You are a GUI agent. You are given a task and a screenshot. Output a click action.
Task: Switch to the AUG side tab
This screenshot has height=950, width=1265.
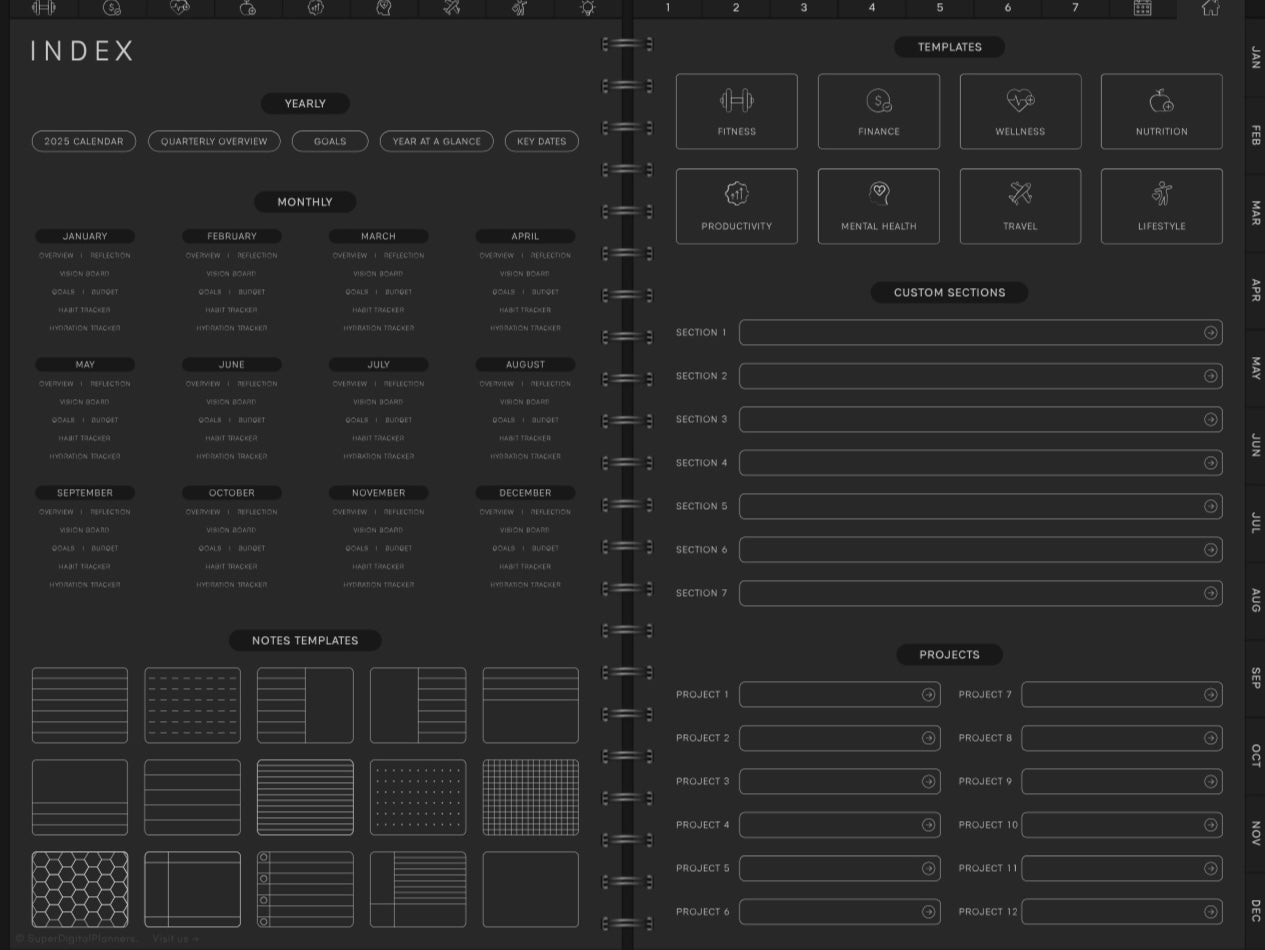point(1254,600)
